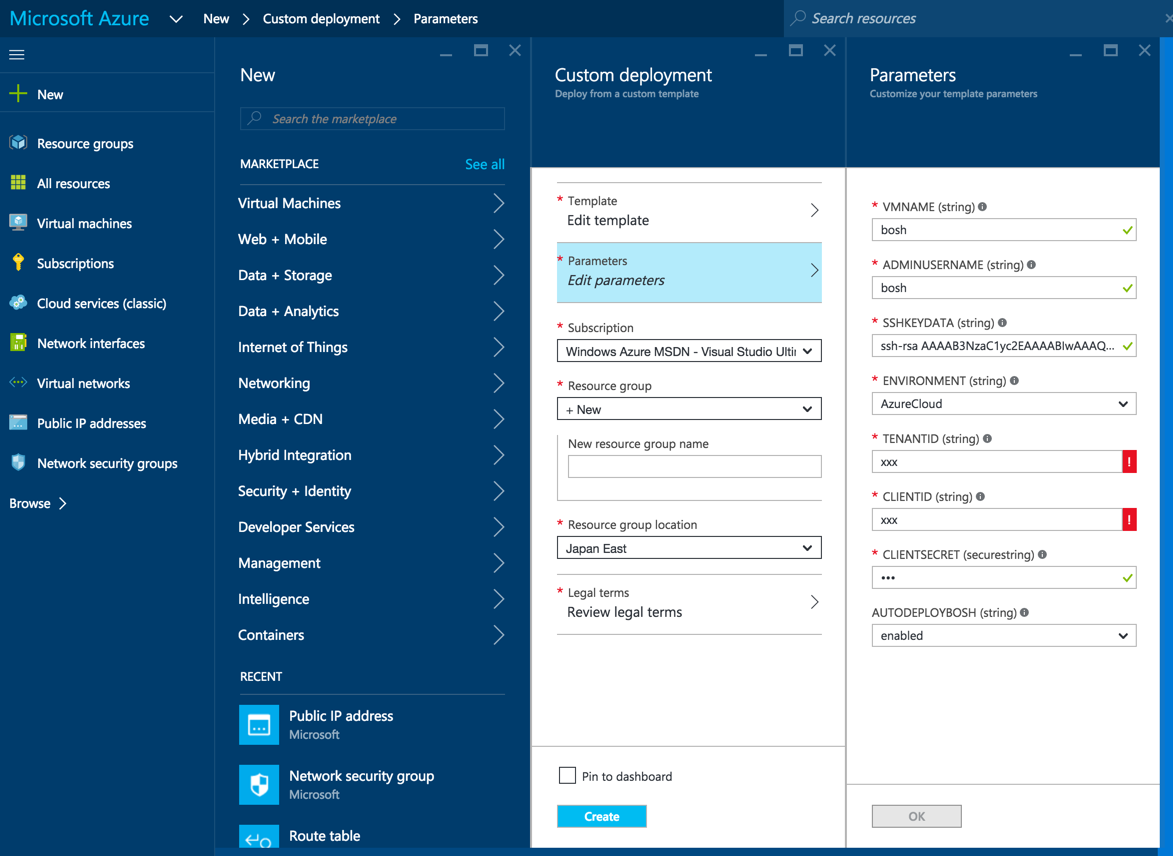Click the VMNAME info icon

[982, 207]
